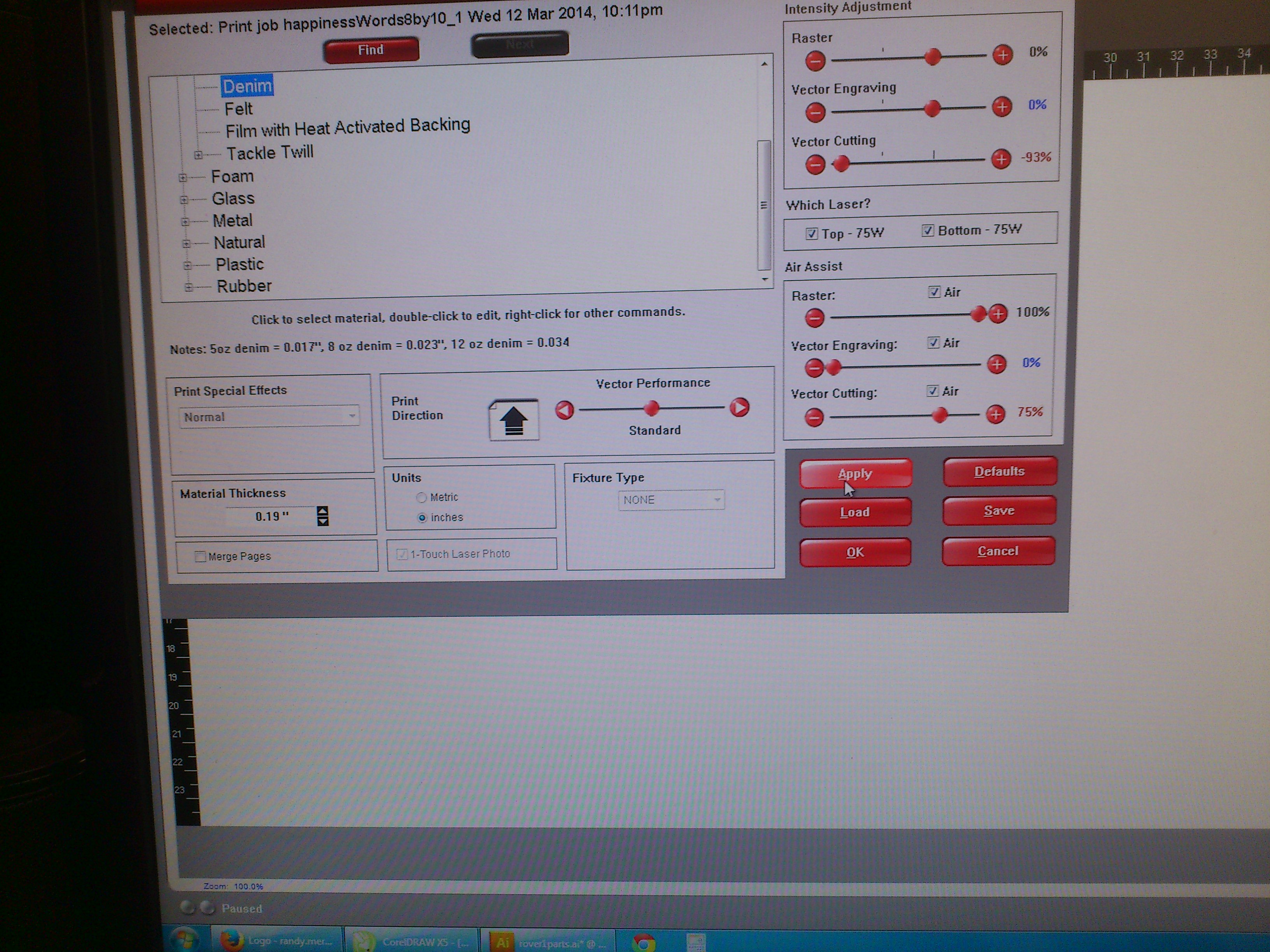Click the Cancel button
1270x952 pixels.
[998, 551]
